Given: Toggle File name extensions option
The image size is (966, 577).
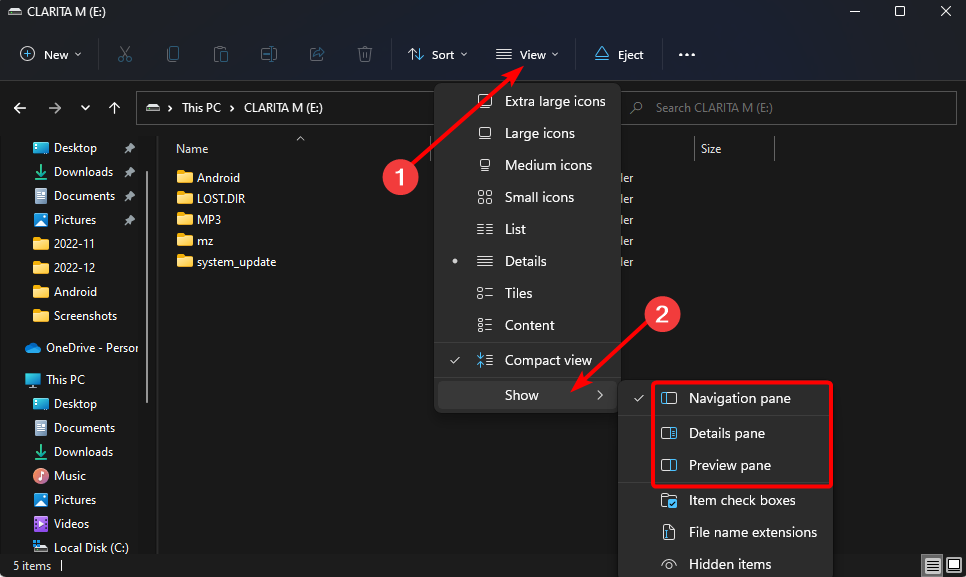Looking at the screenshot, I should click(726, 532).
